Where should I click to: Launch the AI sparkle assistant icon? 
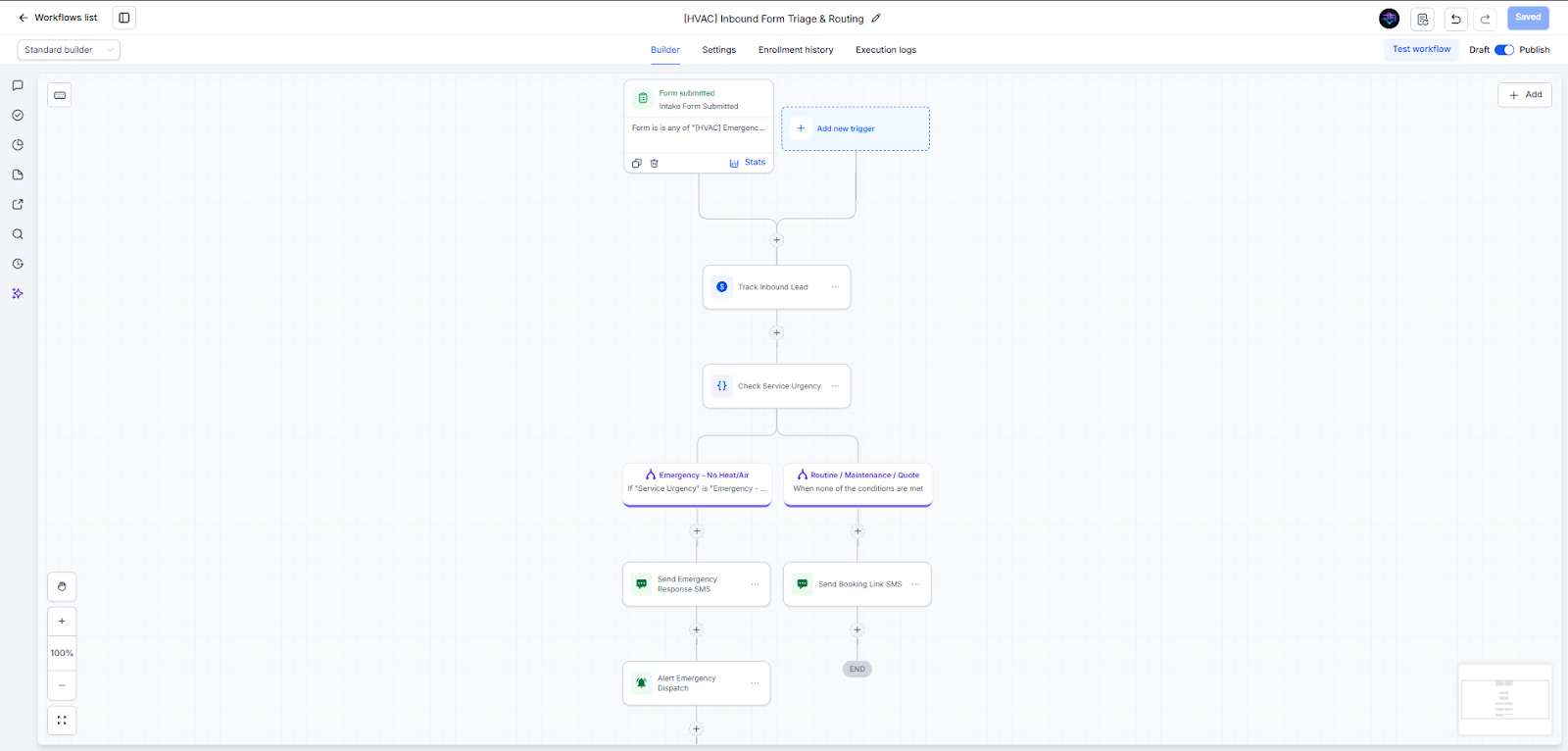coord(18,293)
